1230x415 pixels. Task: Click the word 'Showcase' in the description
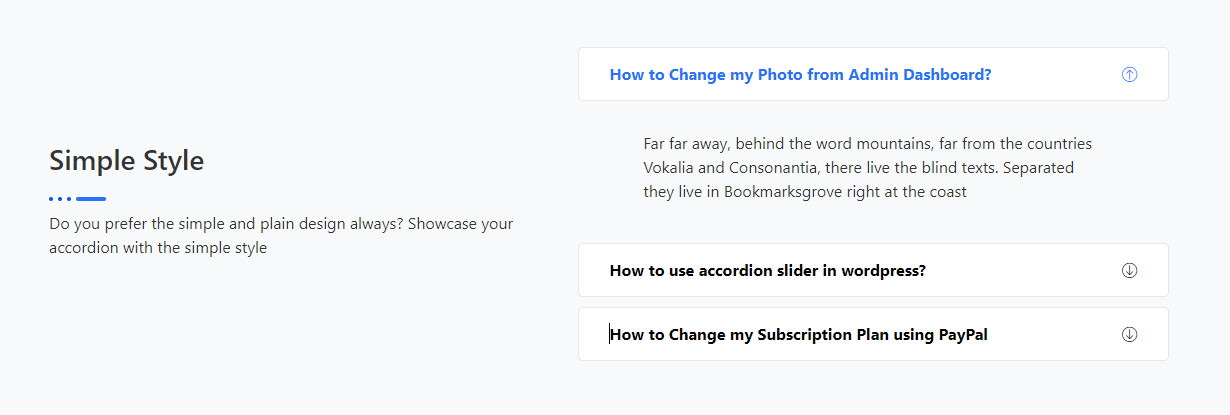point(440,223)
